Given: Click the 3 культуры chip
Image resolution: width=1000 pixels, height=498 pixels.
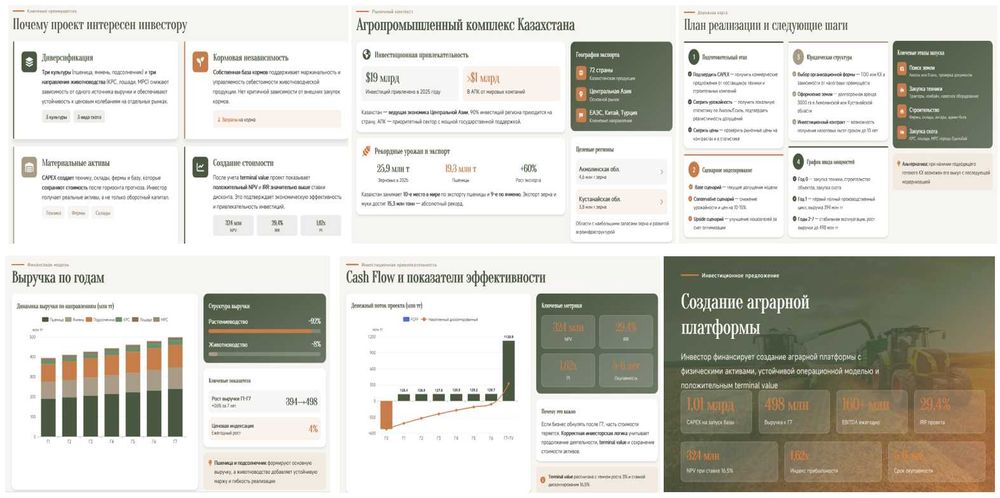Looking at the screenshot, I should (55, 117).
